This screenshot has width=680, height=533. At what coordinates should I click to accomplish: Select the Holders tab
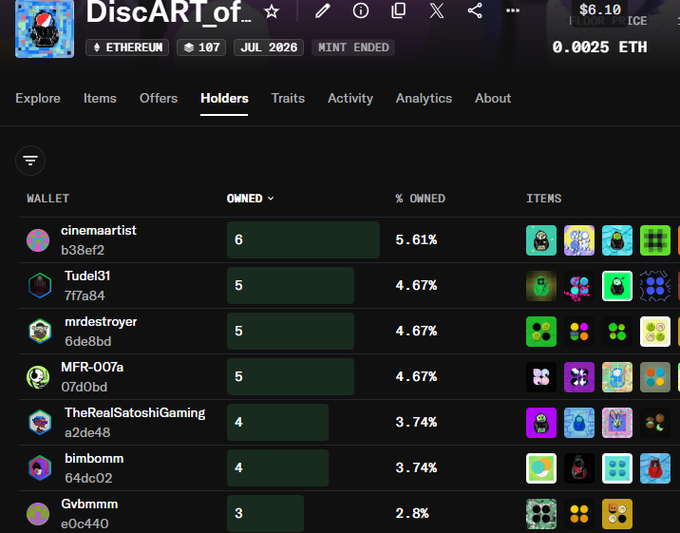pos(224,98)
